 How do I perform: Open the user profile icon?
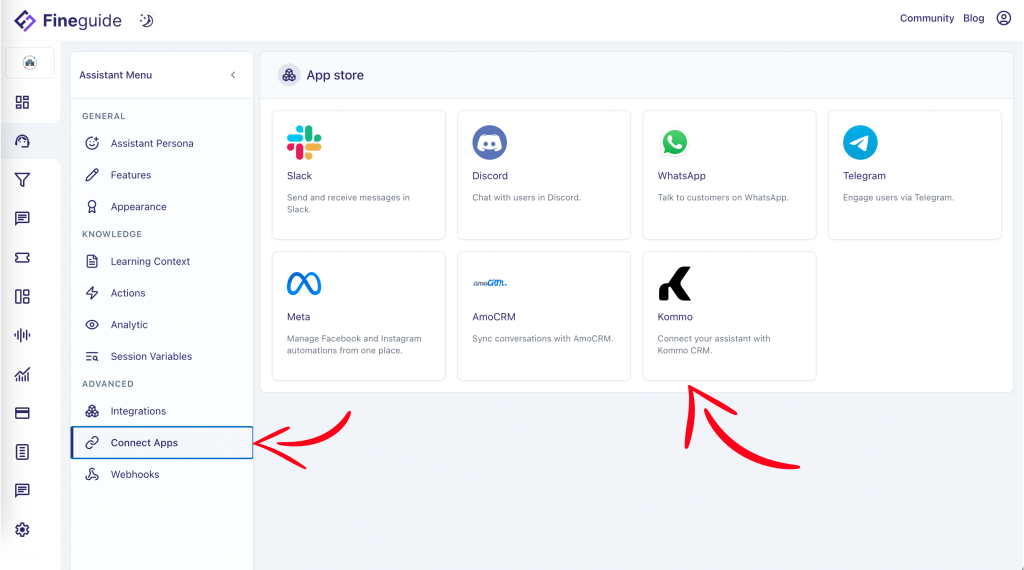tap(1004, 18)
